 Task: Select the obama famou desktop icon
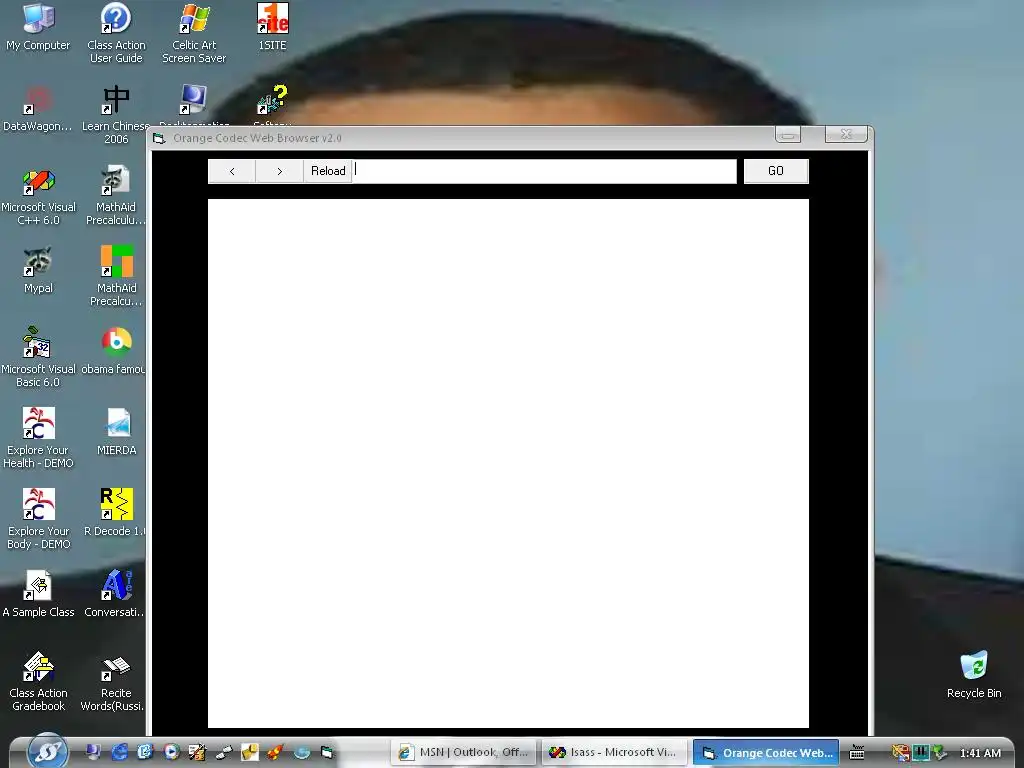tap(114, 351)
